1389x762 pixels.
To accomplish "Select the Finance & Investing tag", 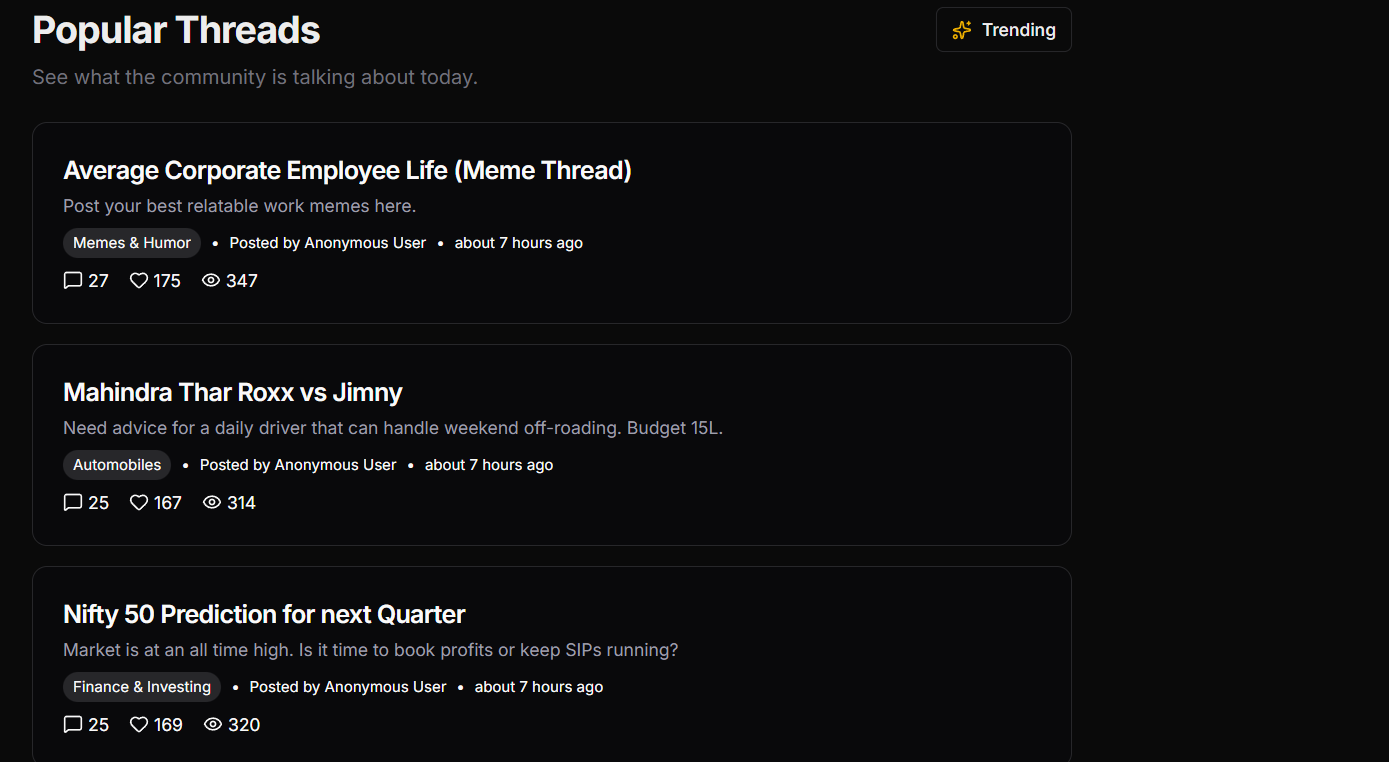I will (142, 687).
